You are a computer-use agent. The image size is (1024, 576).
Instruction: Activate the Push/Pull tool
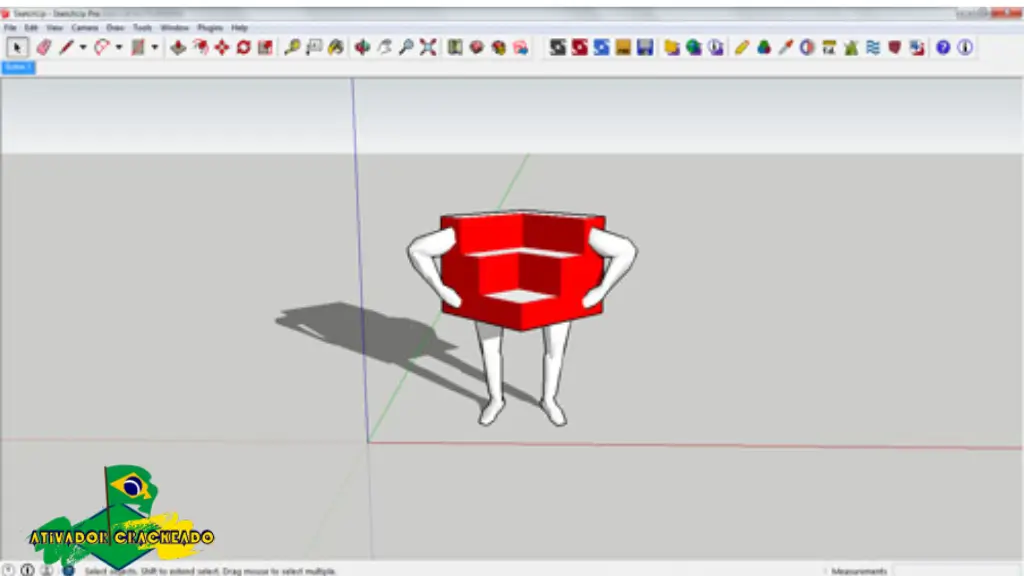point(178,47)
